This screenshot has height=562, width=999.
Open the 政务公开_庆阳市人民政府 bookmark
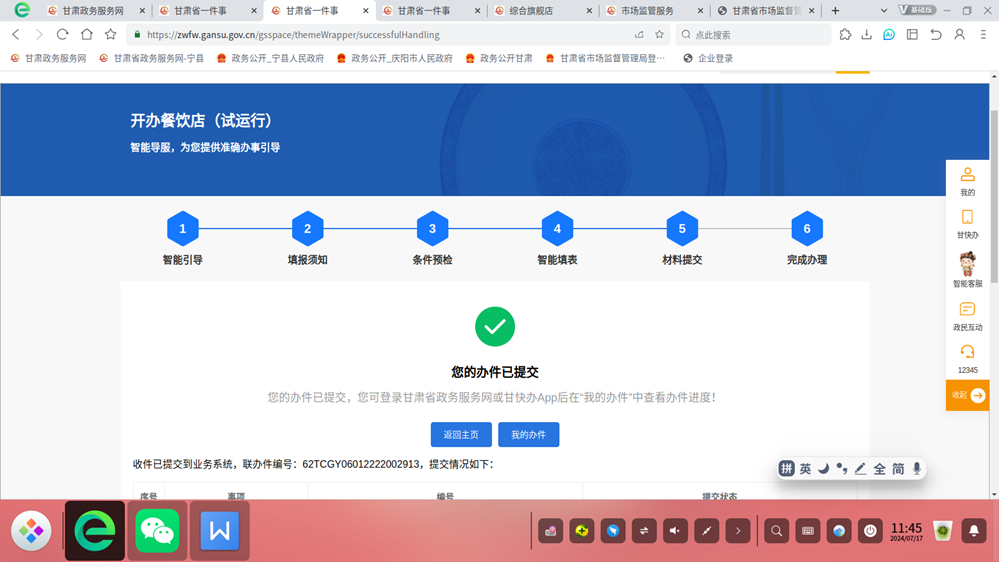tap(395, 58)
